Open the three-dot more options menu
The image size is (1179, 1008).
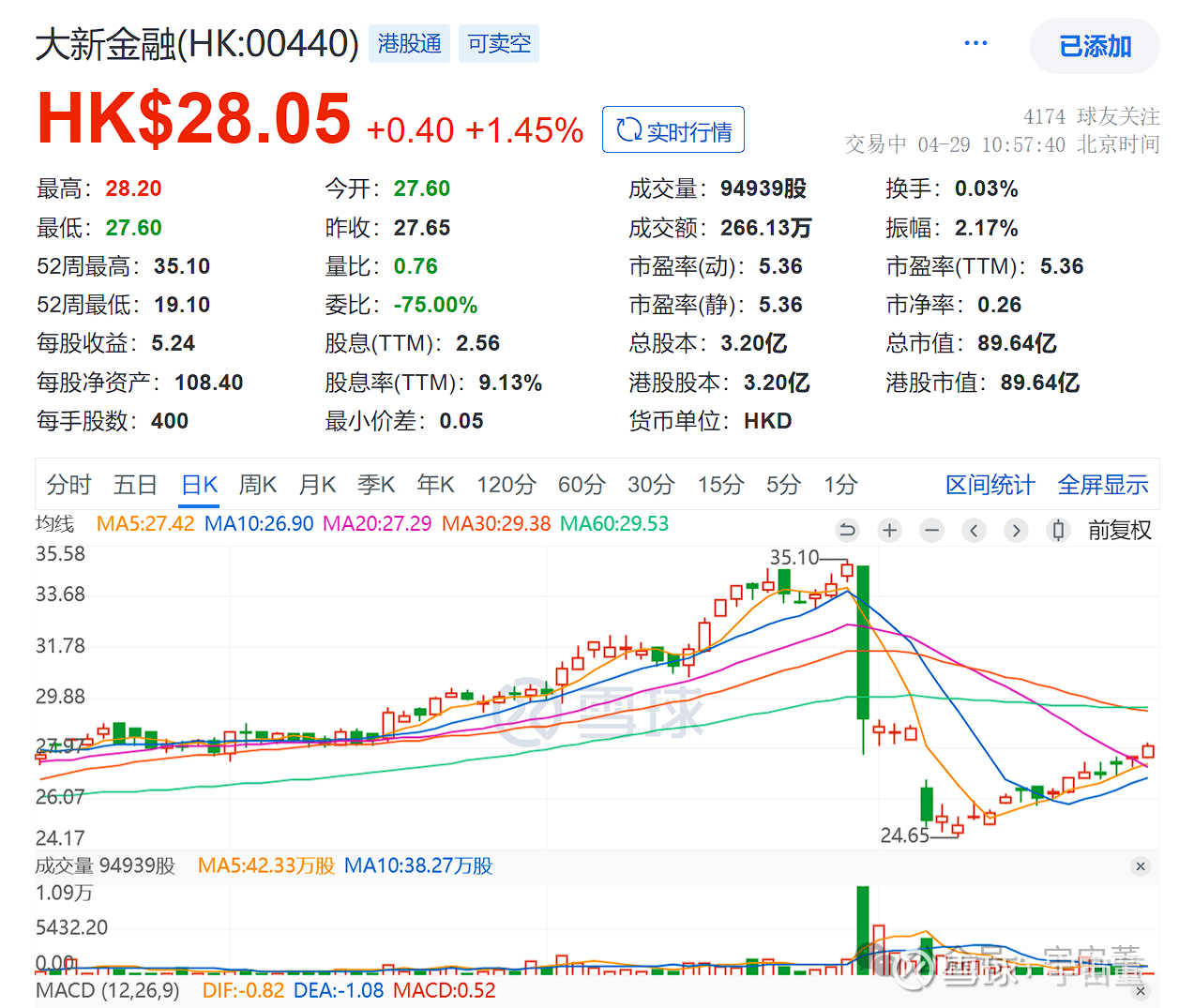click(975, 43)
